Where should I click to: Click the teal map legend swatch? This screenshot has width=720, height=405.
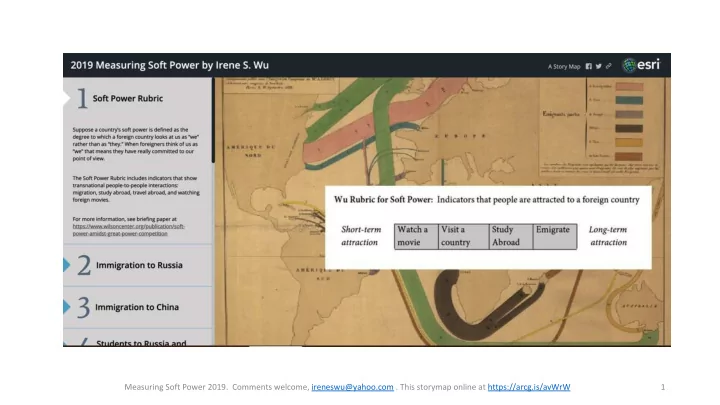[629, 100]
